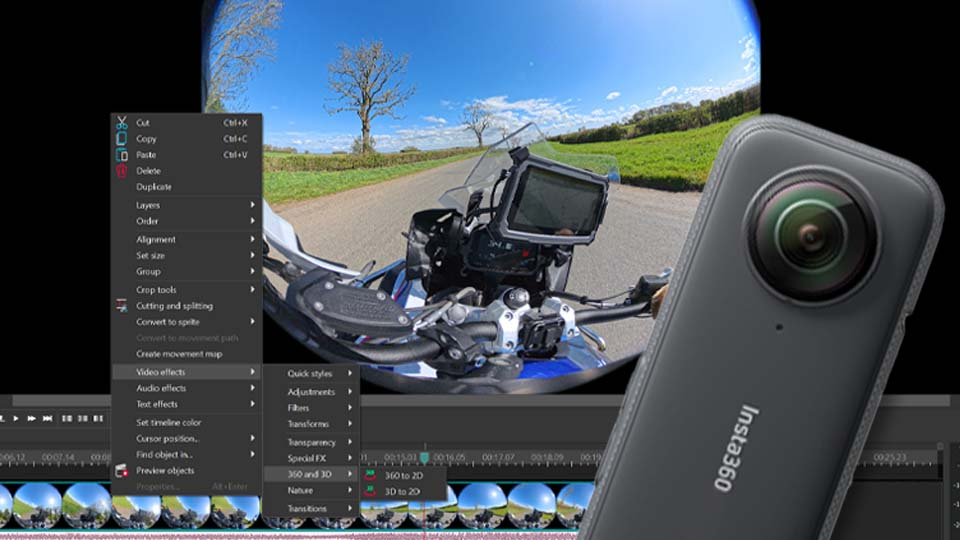Click the Preview objects icon
Image resolution: width=960 pixels, height=540 pixels.
(x=121, y=470)
